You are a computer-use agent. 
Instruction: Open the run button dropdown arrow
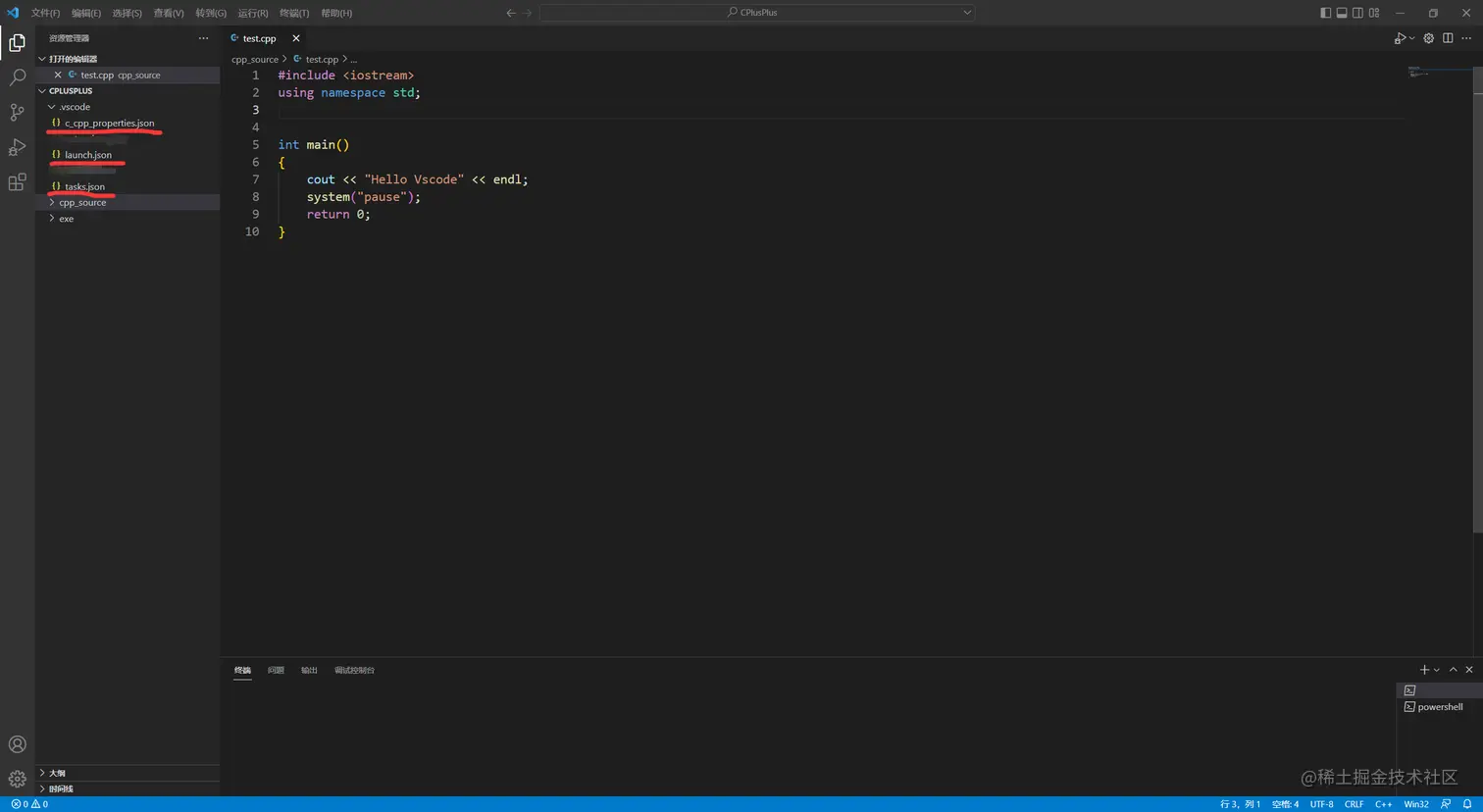1412,38
